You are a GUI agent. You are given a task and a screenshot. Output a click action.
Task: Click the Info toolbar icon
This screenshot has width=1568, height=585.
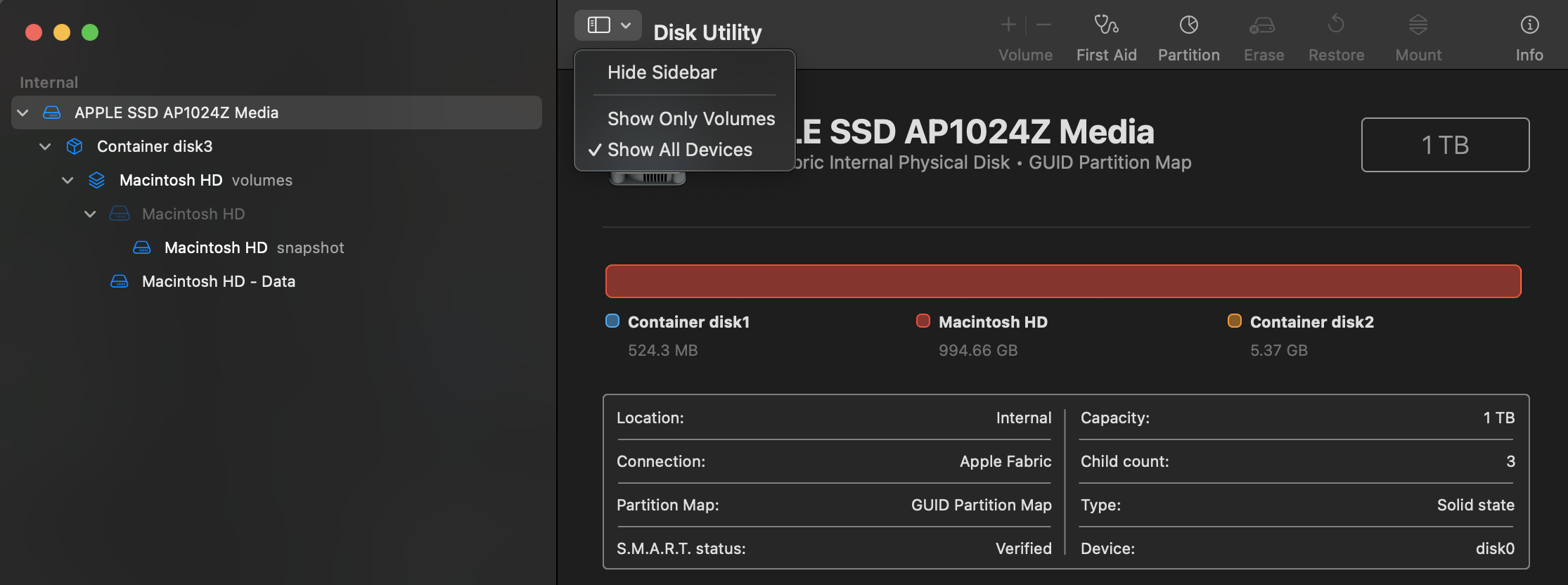pos(1529,25)
